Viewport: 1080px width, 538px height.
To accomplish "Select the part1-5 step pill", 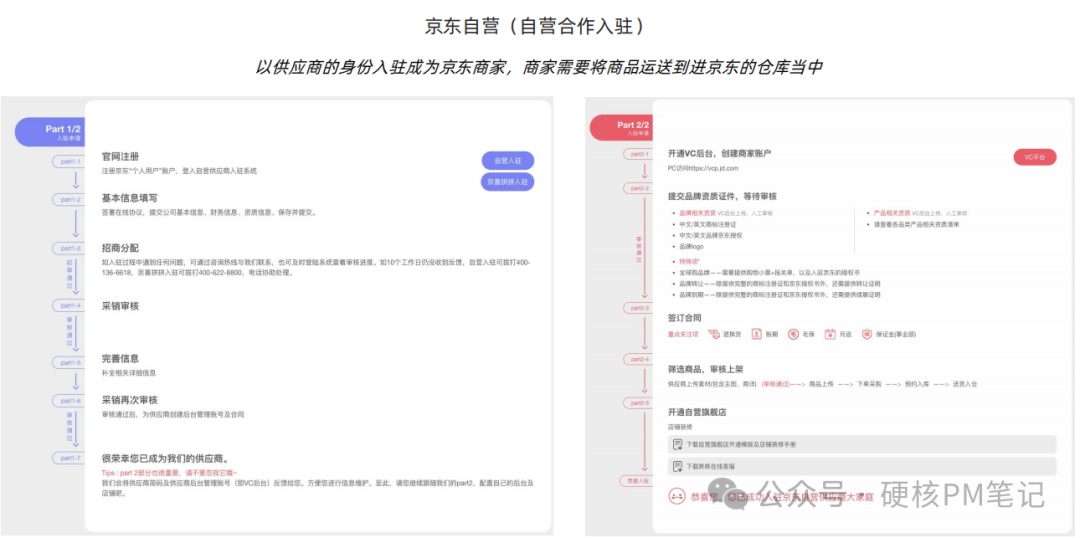I will click(x=70, y=362).
